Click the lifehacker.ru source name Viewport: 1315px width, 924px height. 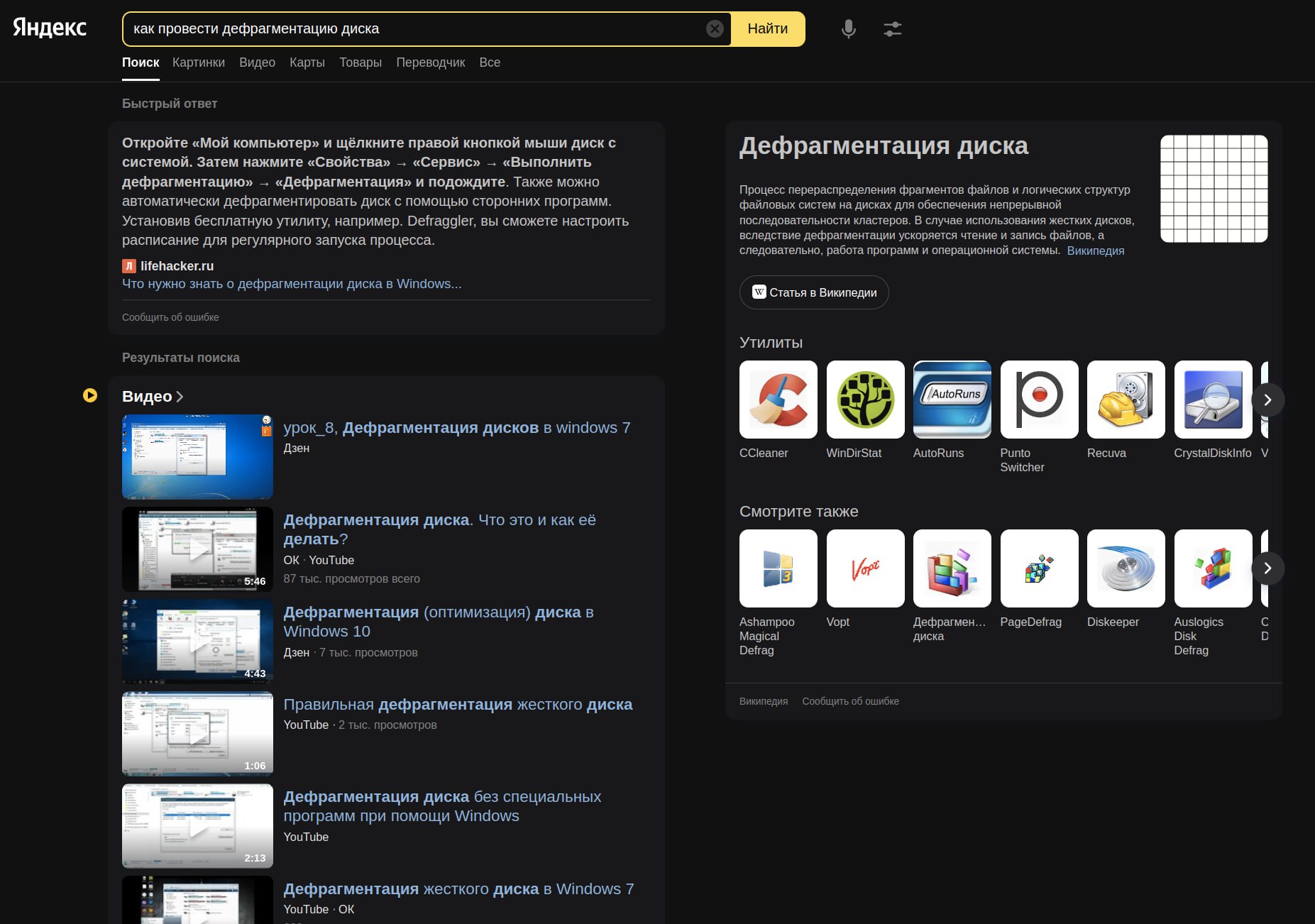pyautogui.click(x=177, y=266)
